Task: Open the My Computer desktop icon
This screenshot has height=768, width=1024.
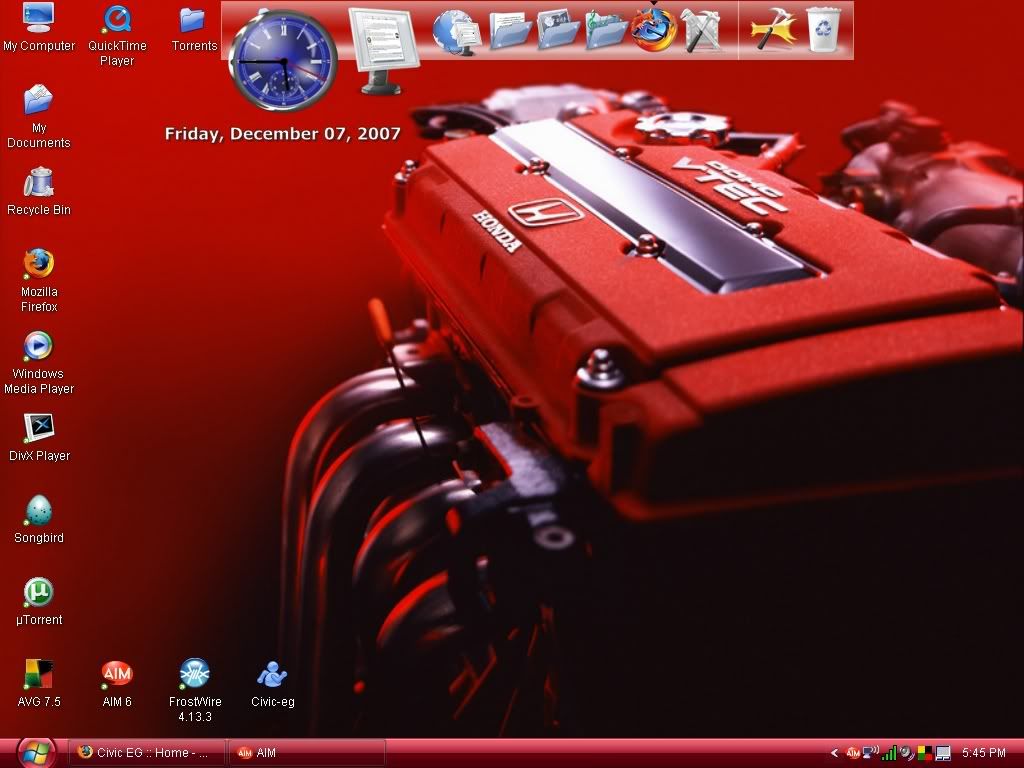Action: coord(39,27)
